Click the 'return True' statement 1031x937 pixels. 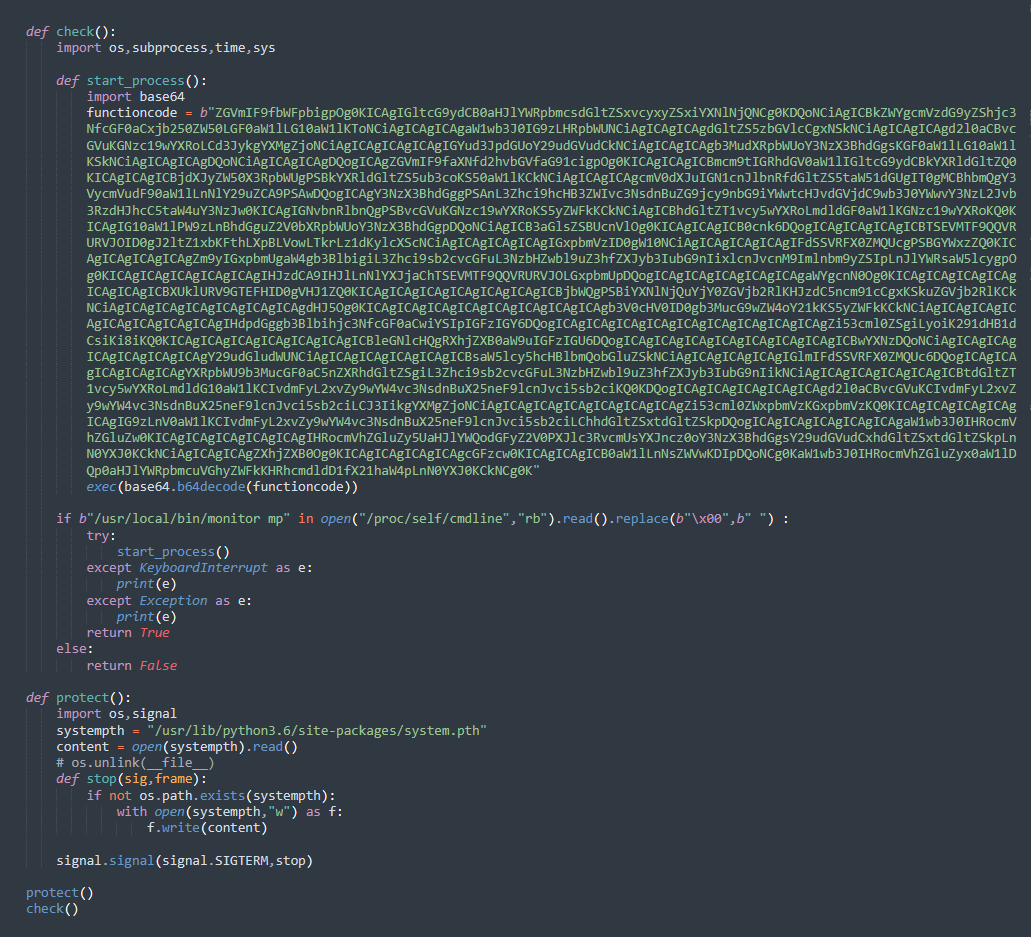tap(128, 633)
